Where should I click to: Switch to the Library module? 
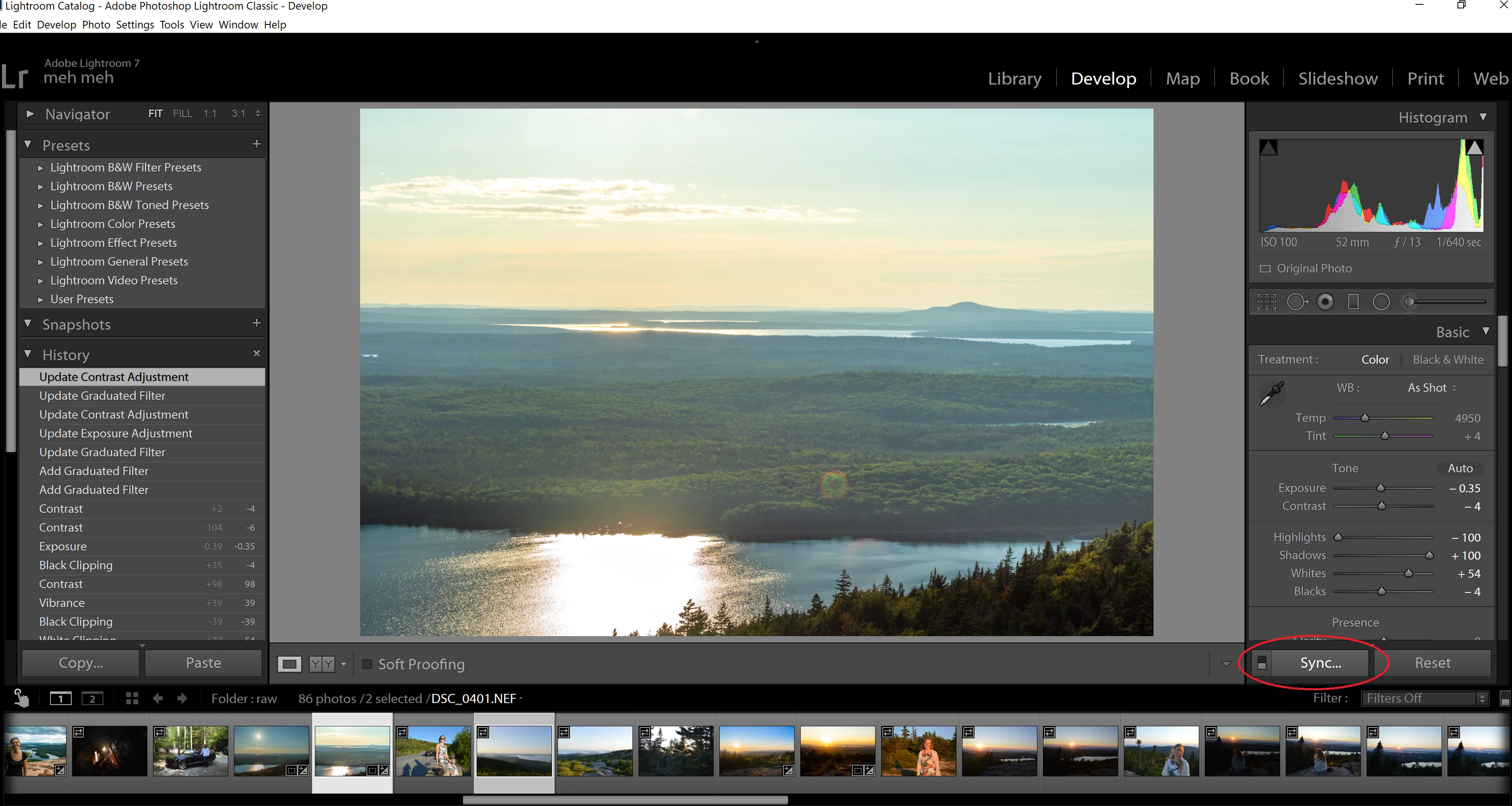pyautogui.click(x=1014, y=78)
